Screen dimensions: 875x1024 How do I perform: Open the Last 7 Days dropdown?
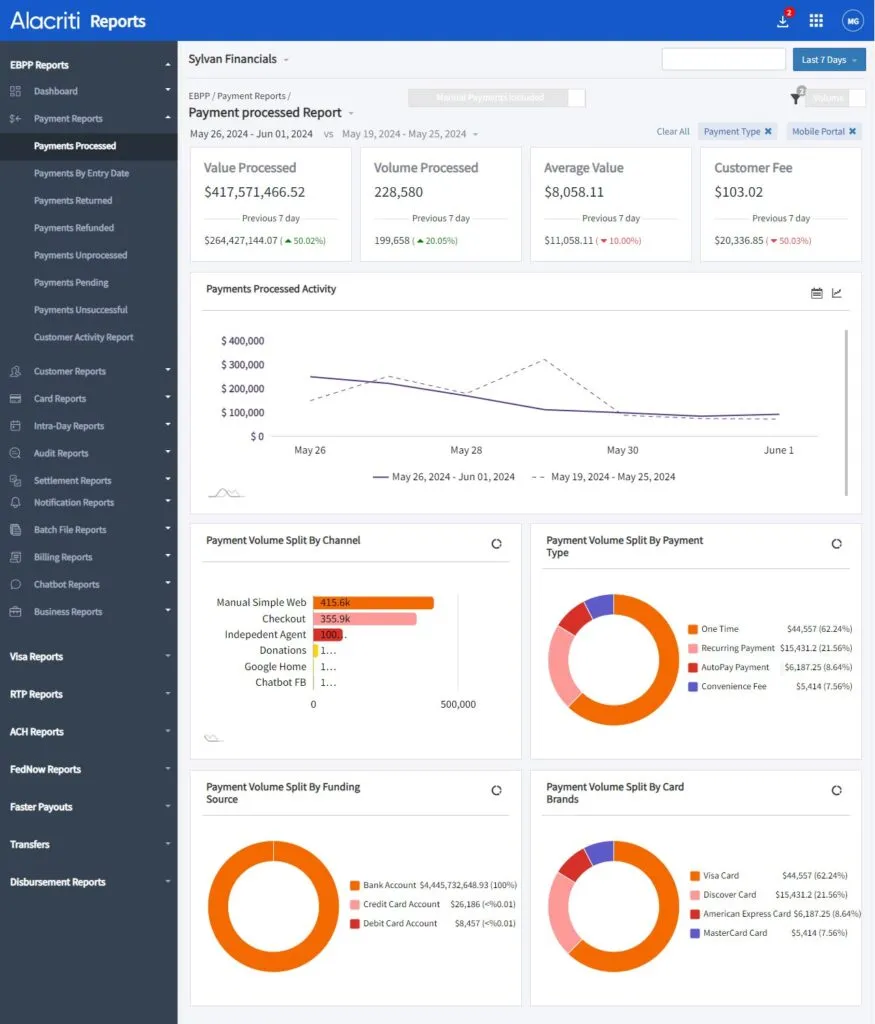(x=828, y=60)
